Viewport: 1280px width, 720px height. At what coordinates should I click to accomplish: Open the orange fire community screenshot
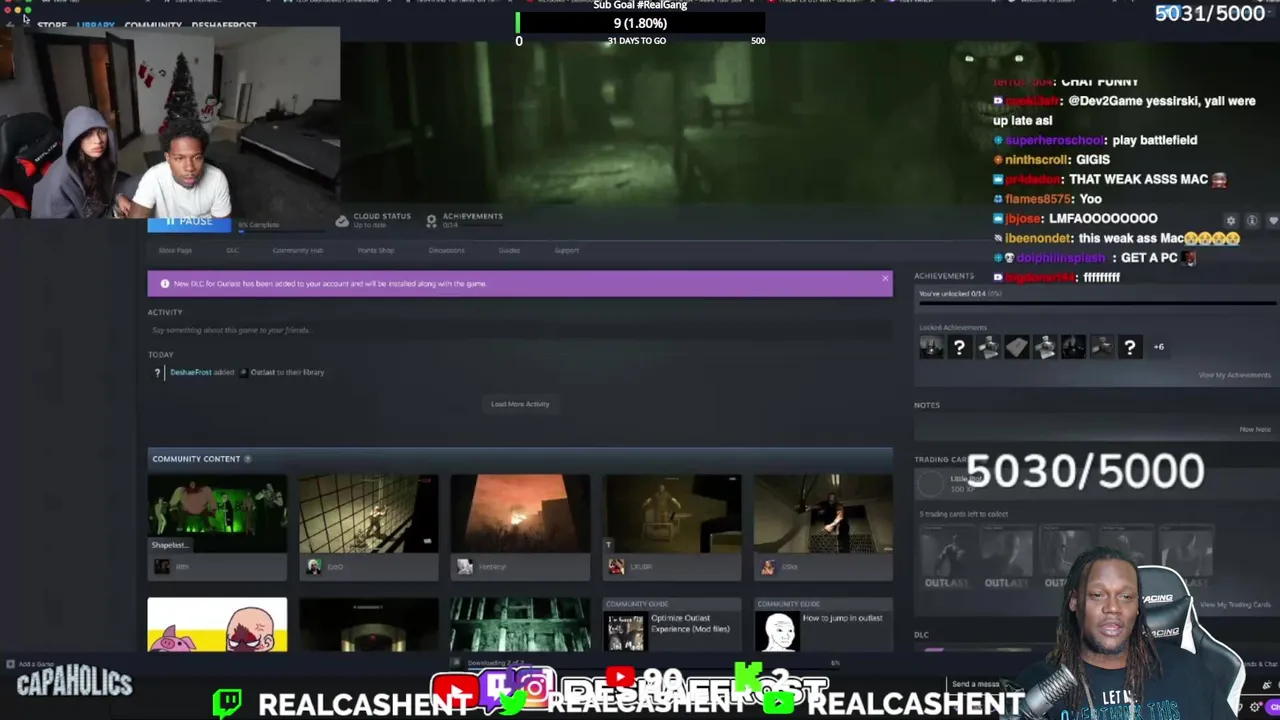520,514
